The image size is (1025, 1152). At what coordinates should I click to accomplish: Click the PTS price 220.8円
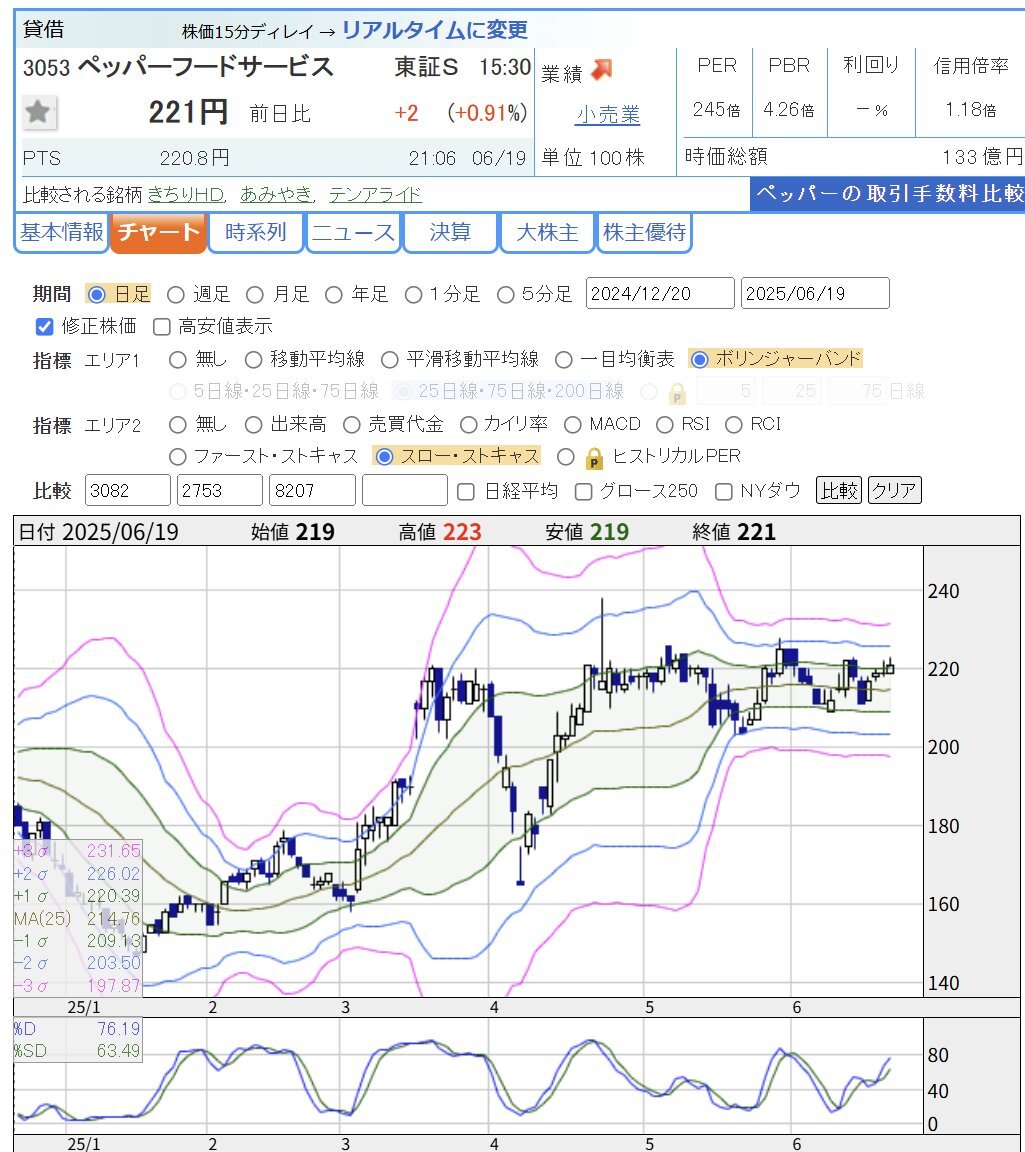(195, 158)
